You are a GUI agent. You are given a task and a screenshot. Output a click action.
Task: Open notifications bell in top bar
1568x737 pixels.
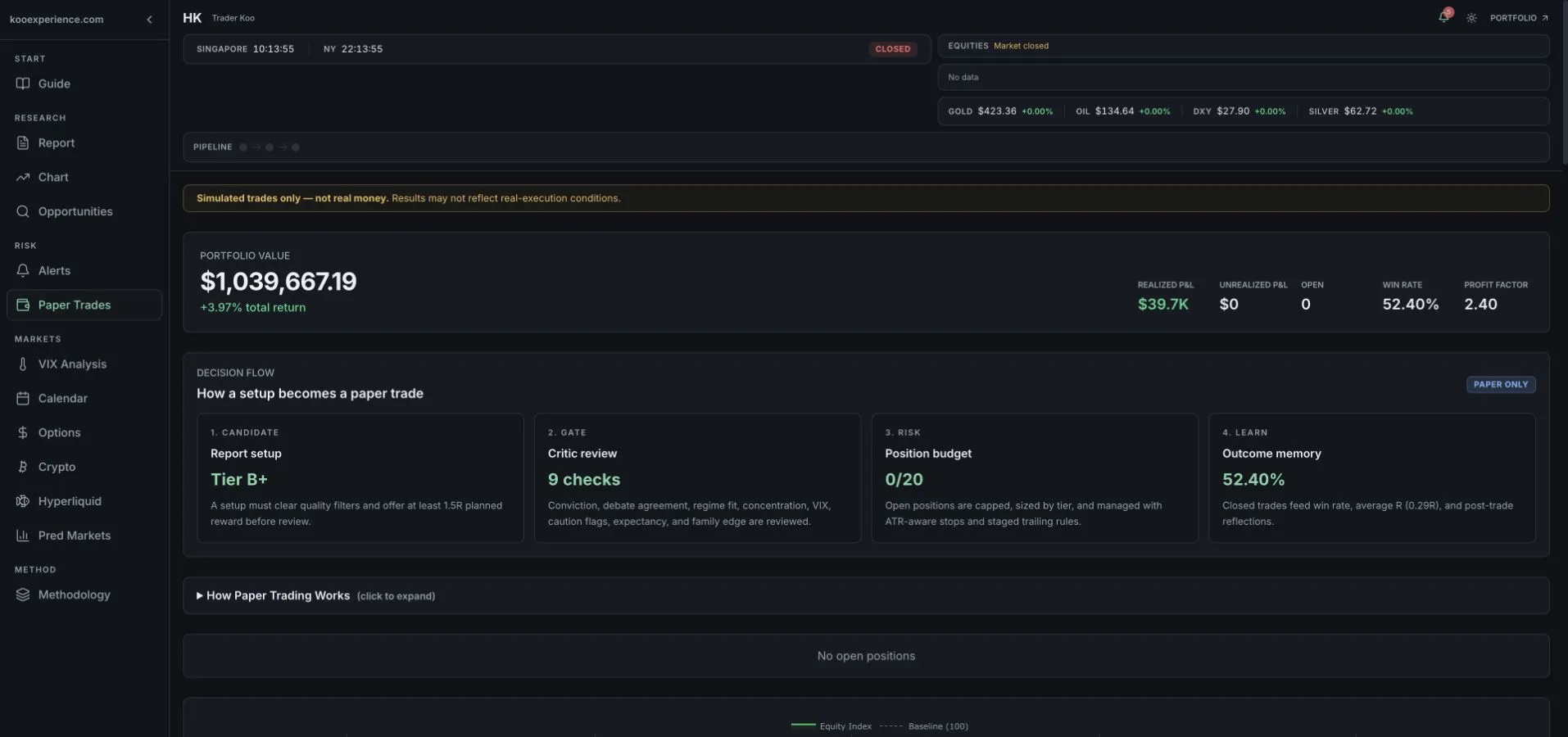point(1443,17)
